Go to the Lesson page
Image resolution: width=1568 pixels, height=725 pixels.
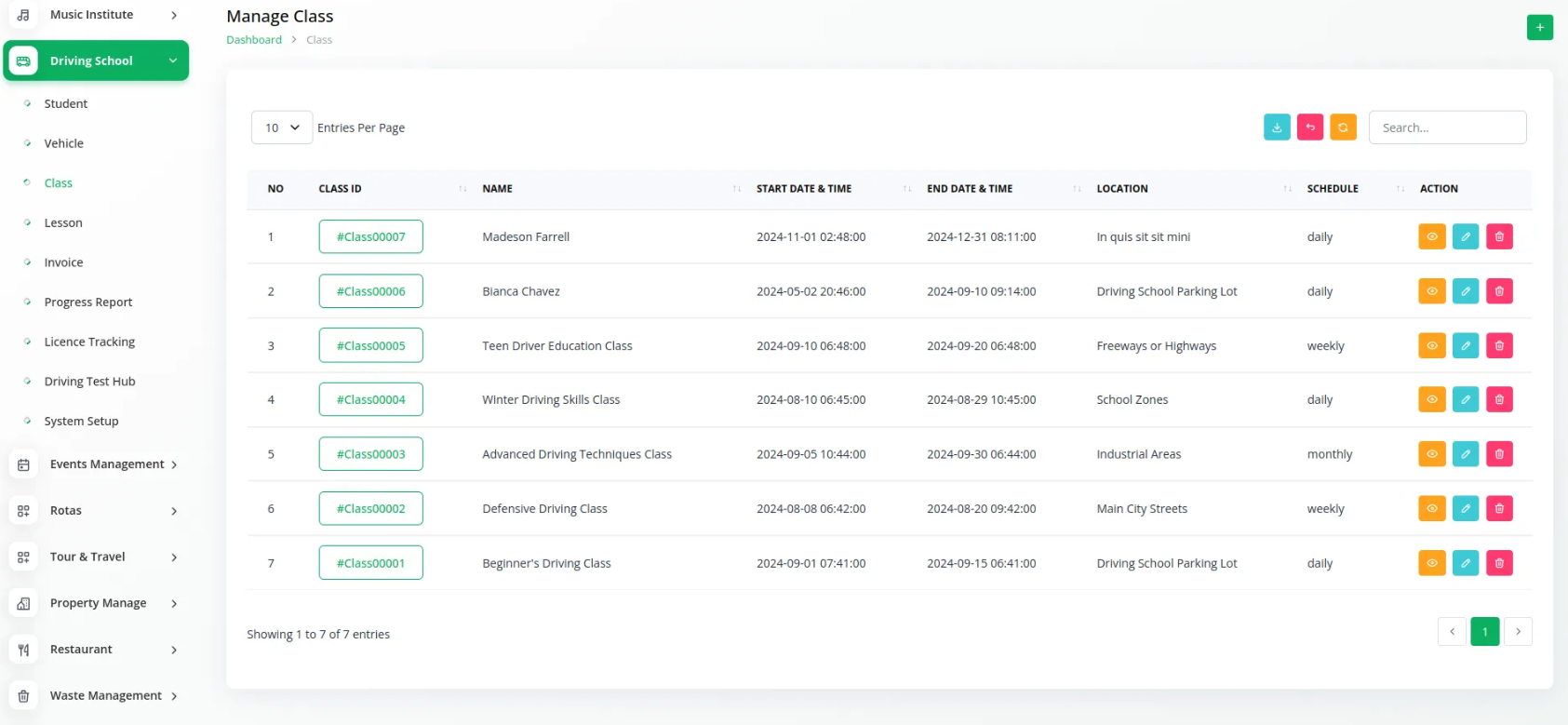tap(63, 223)
